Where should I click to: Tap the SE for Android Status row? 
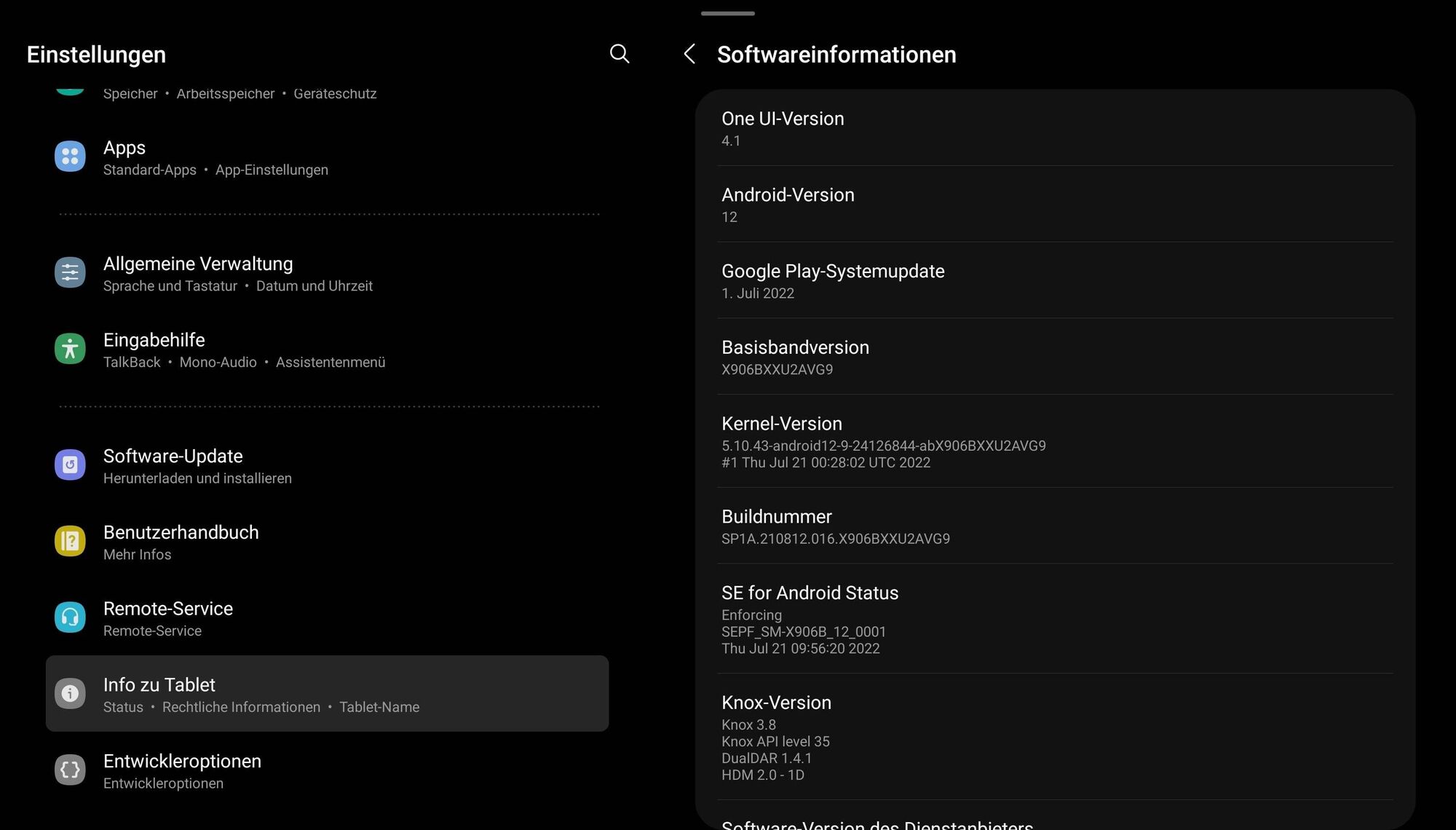coord(1054,619)
